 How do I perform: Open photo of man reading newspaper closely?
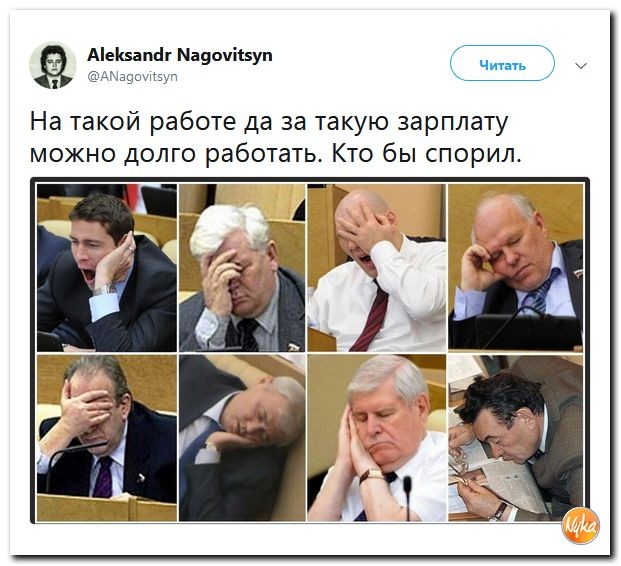(515, 438)
